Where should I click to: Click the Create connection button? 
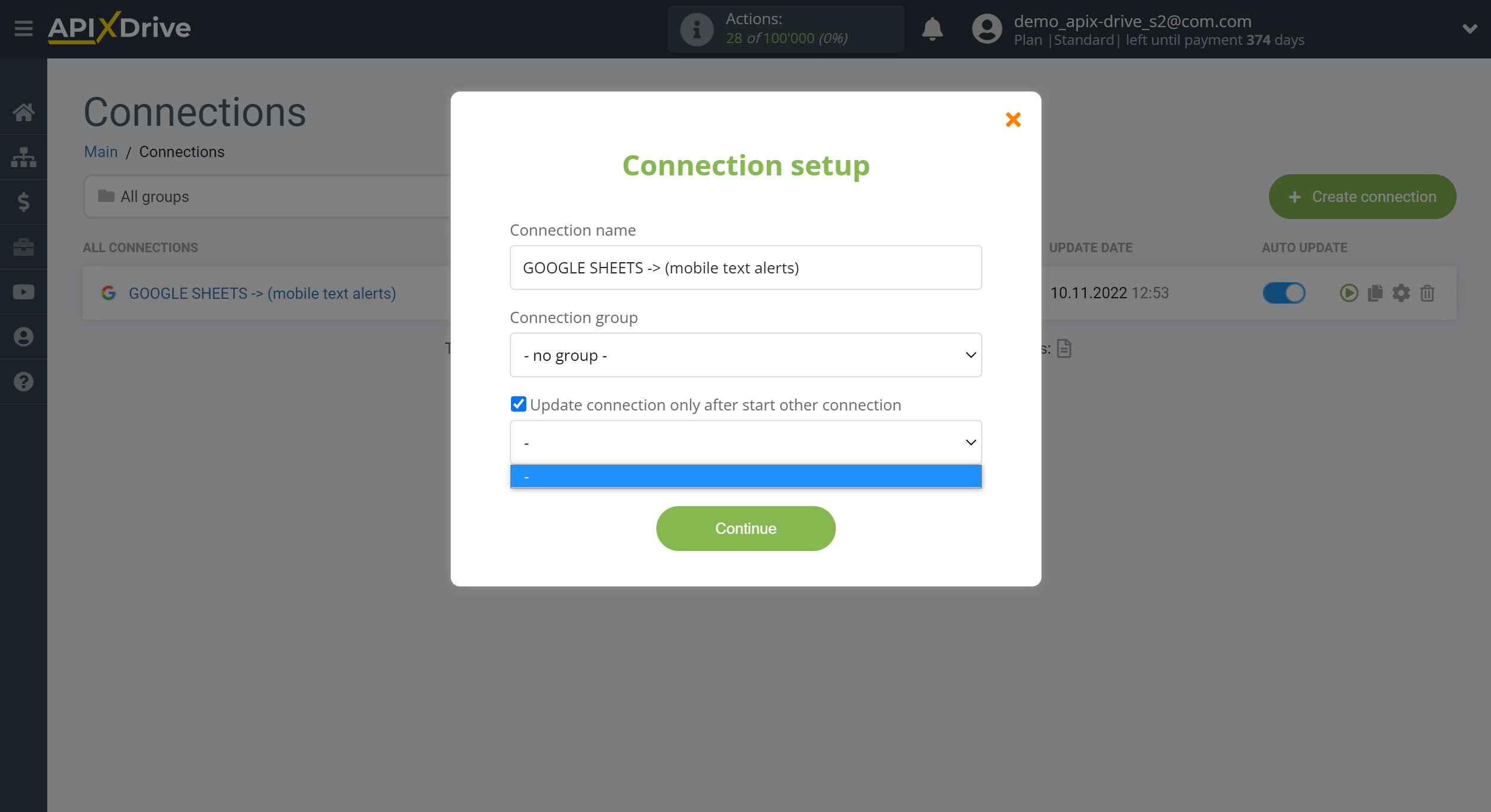coord(1362,196)
